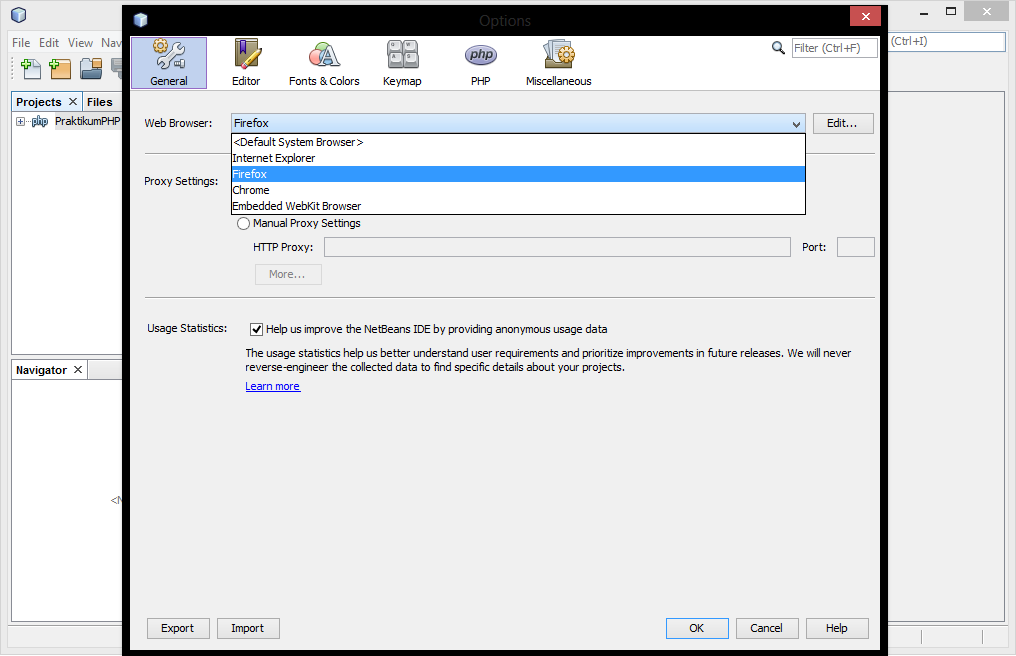The width and height of the screenshot is (1016, 656).
Task: Click the Learn more link
Action: tap(272, 385)
